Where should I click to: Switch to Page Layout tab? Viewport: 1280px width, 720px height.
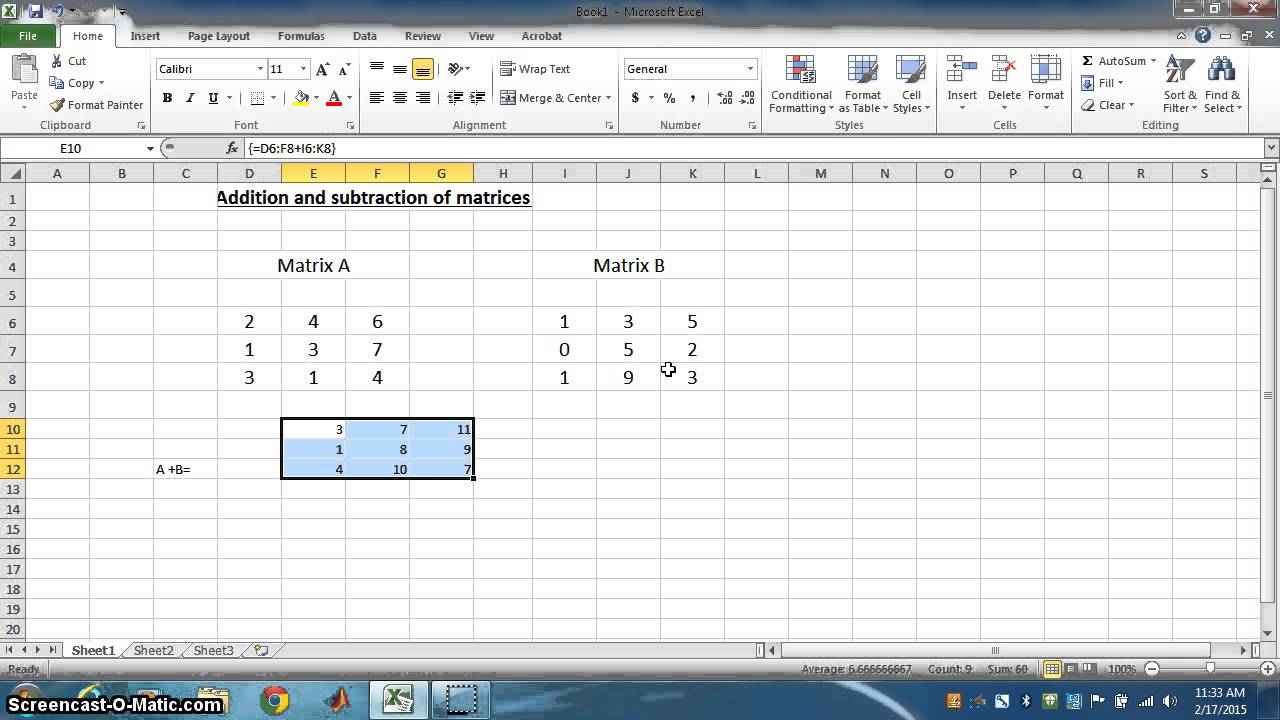[x=219, y=36]
